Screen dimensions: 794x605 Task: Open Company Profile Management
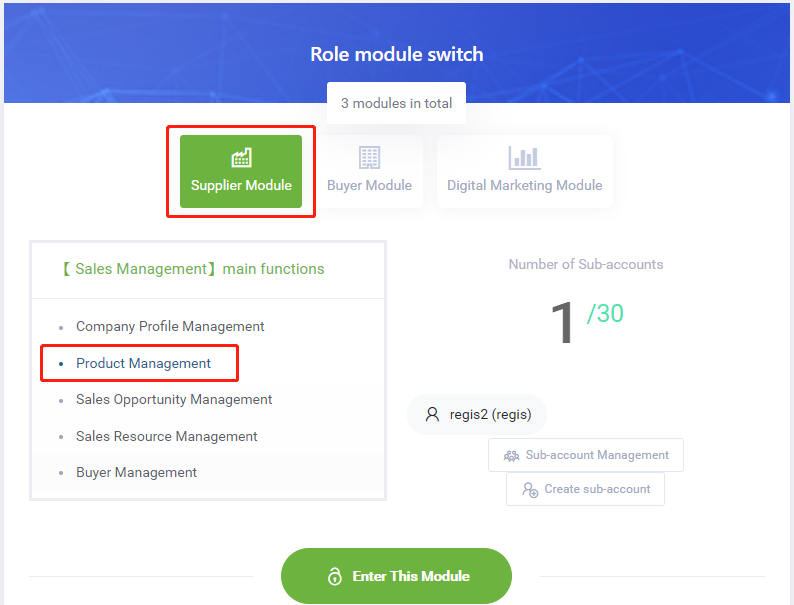click(x=170, y=327)
